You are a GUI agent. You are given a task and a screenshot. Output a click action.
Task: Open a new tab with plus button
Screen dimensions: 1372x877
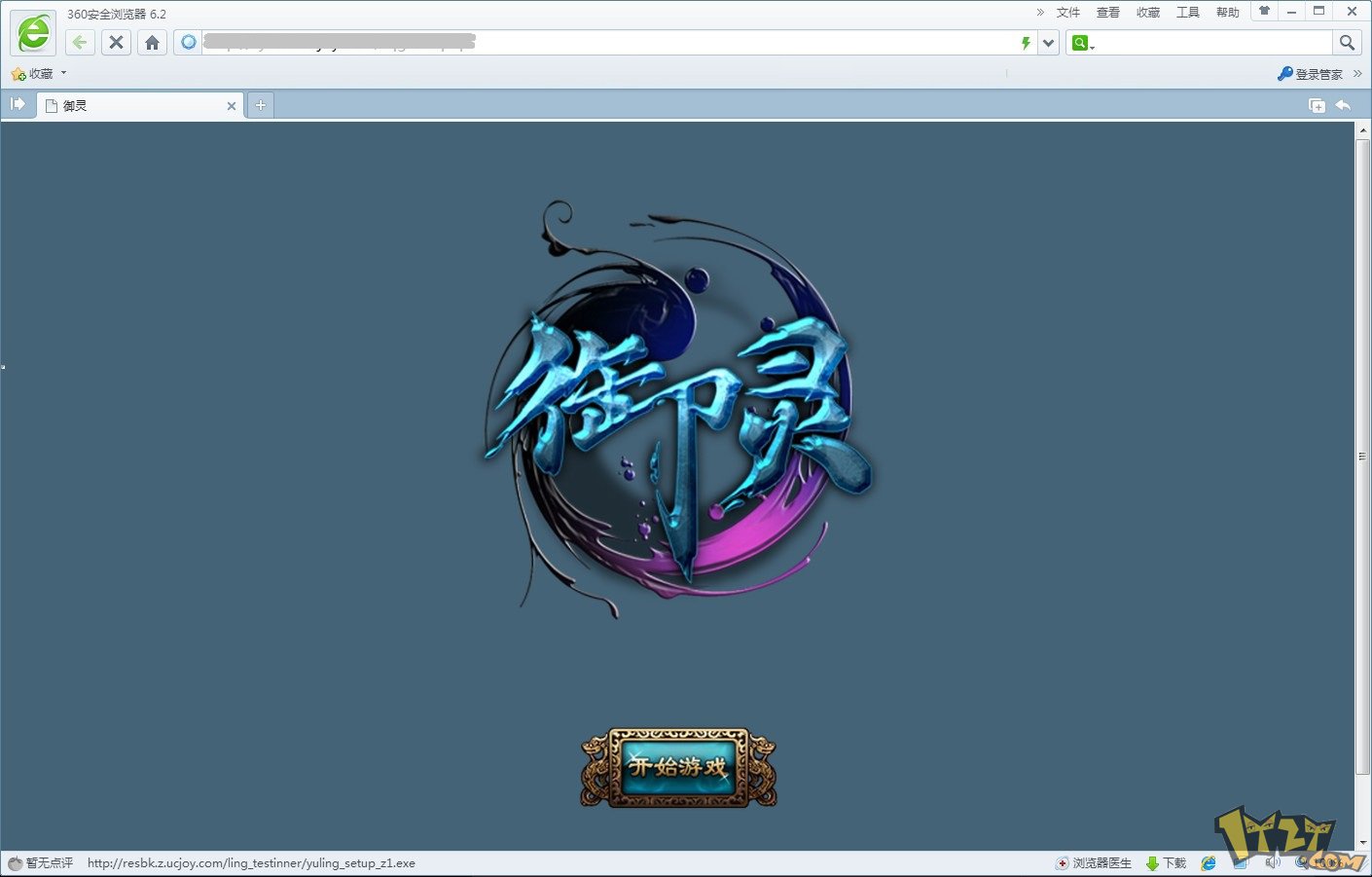coord(261,105)
